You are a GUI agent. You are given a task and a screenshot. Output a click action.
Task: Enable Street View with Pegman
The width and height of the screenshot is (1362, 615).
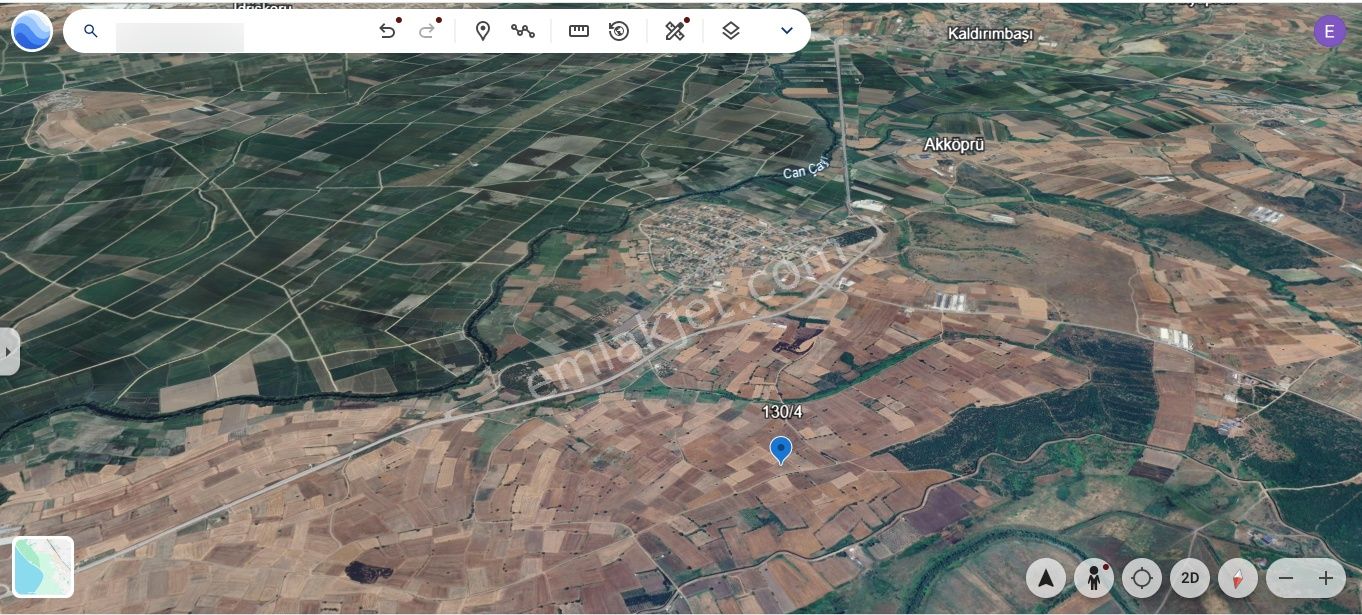1094,578
